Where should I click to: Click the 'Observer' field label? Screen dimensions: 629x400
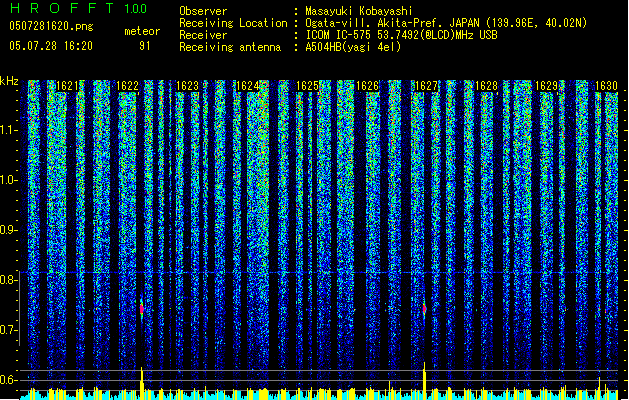203,11
